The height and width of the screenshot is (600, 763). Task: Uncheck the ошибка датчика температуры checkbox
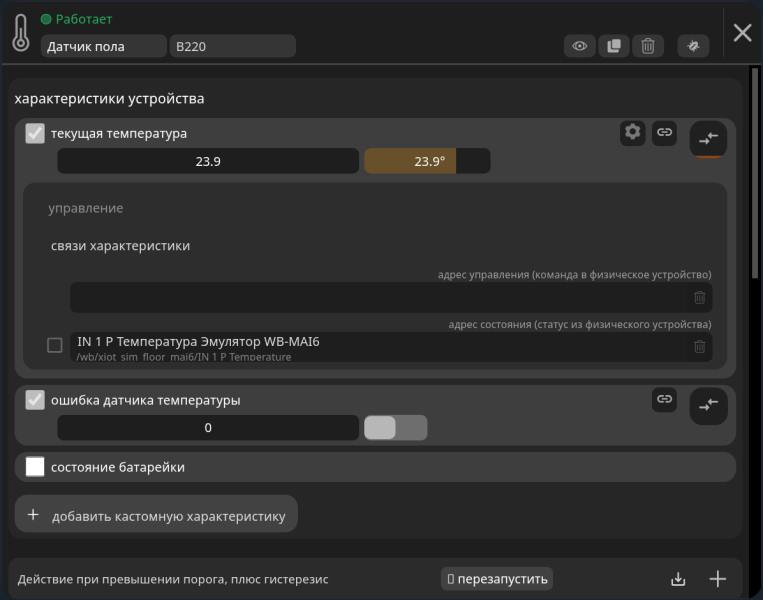click(x=35, y=400)
